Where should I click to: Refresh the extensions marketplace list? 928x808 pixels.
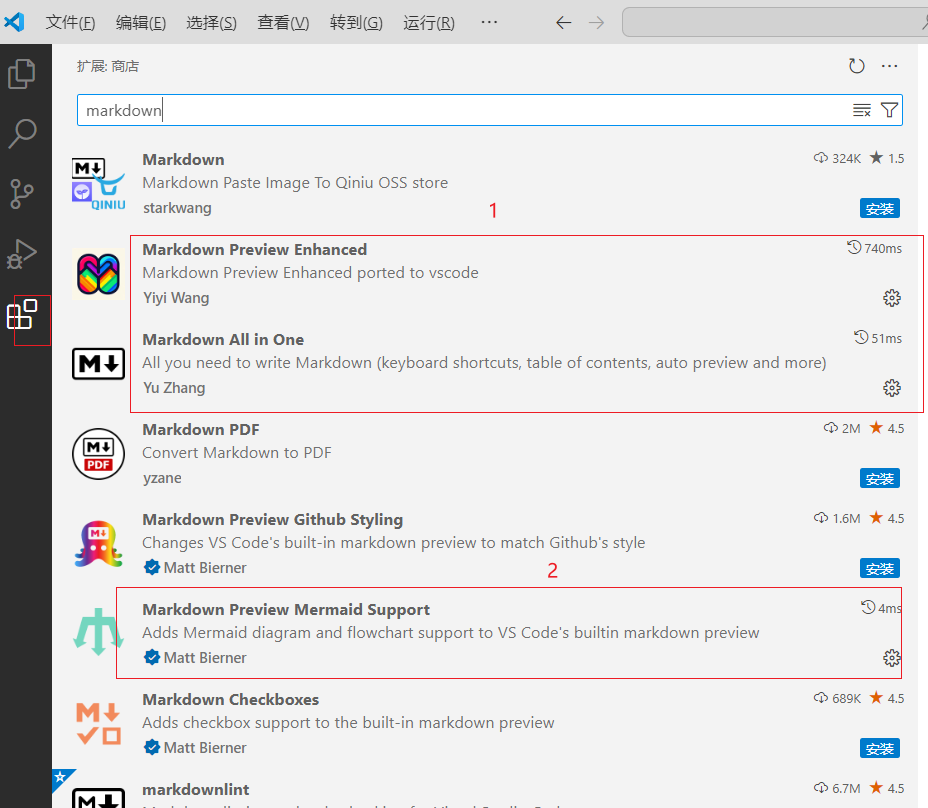856,65
